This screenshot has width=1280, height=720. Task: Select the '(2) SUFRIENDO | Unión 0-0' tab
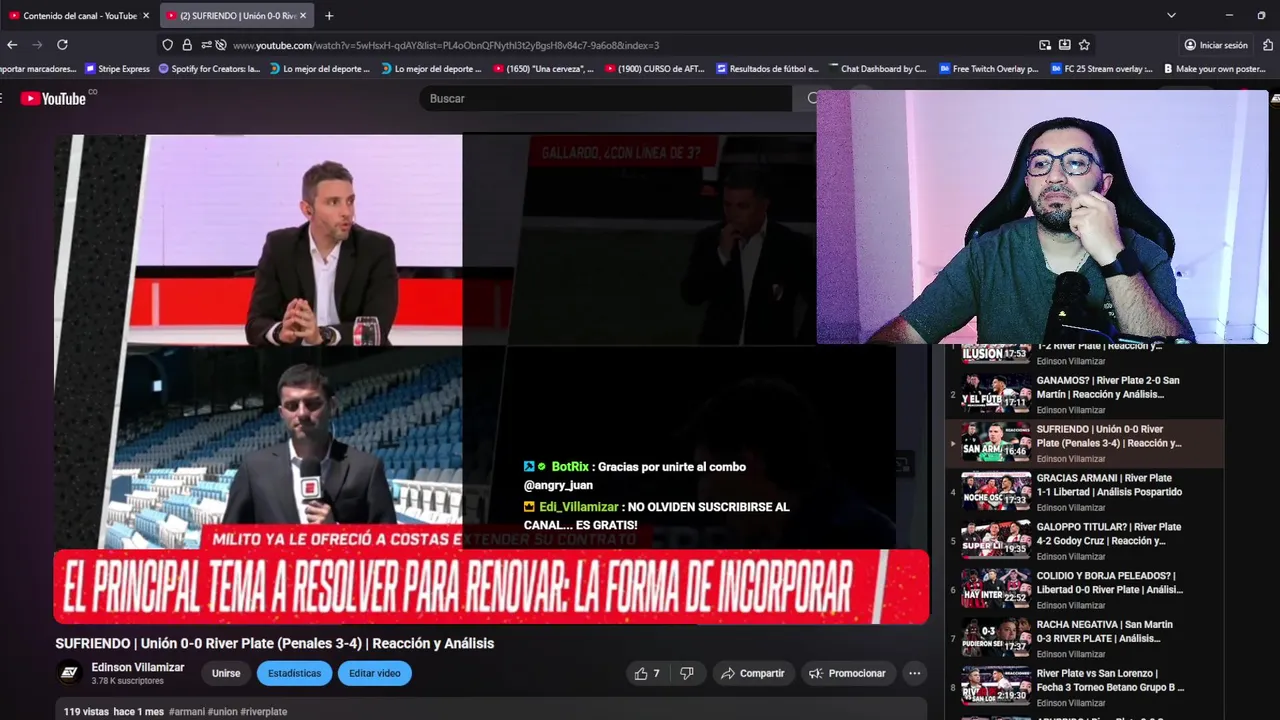[237, 16]
